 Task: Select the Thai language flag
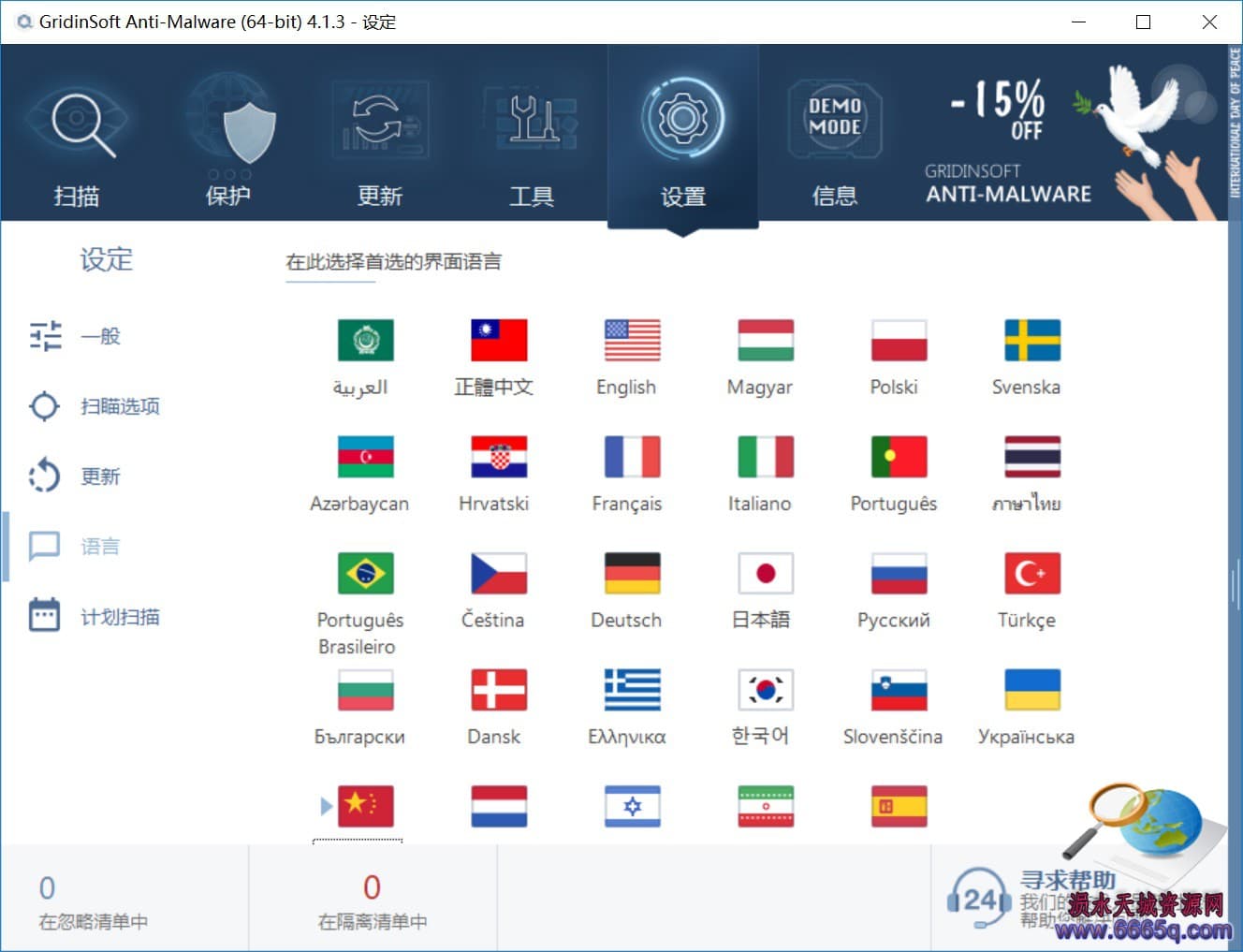coord(1032,457)
